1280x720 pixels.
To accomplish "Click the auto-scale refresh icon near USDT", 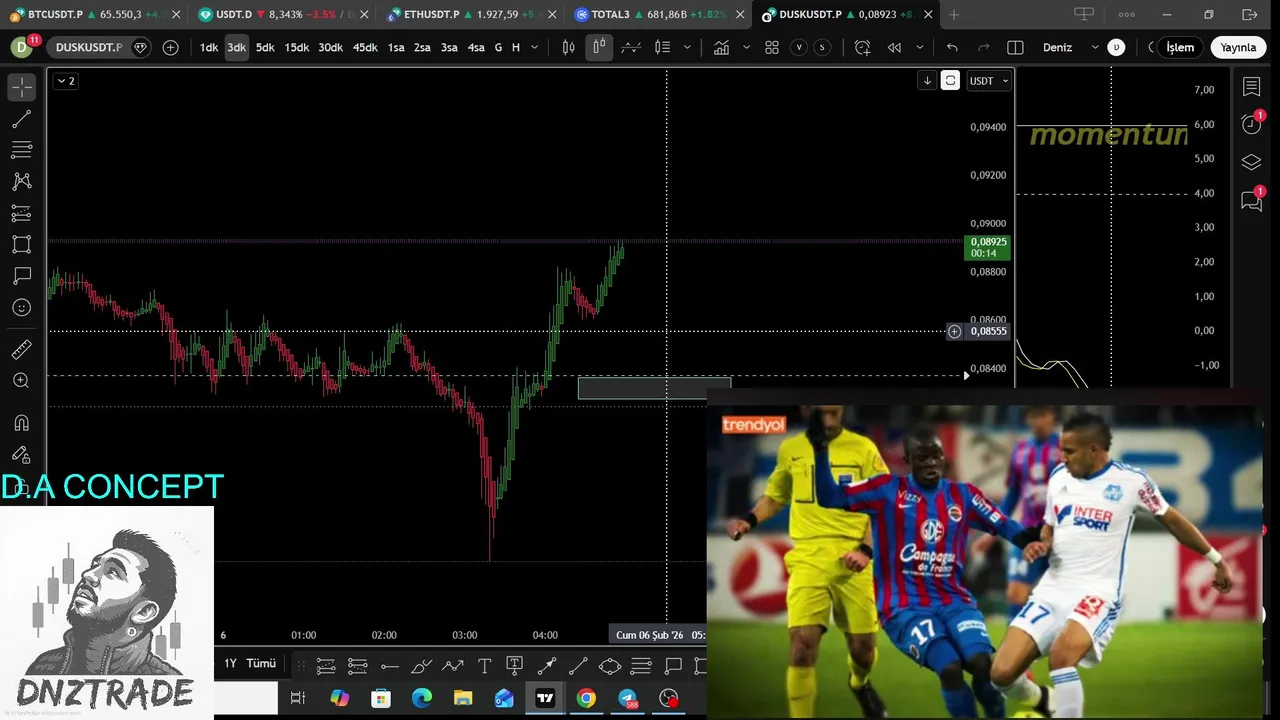I will pyautogui.click(x=950, y=81).
